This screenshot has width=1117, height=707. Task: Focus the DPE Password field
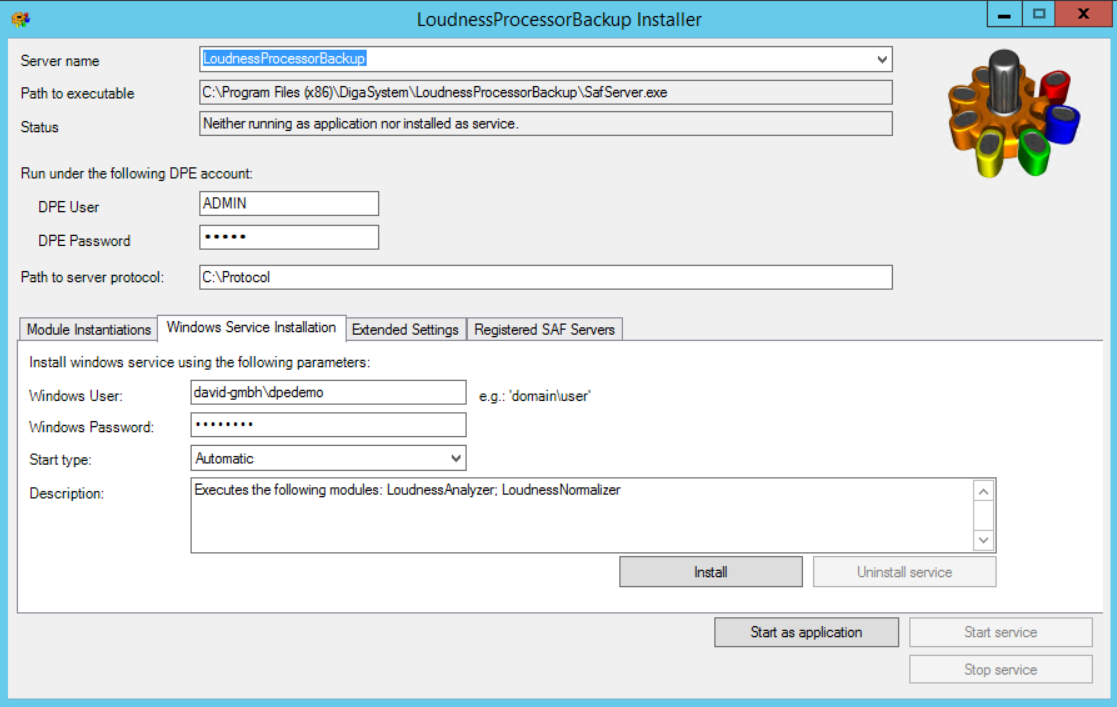click(x=289, y=238)
